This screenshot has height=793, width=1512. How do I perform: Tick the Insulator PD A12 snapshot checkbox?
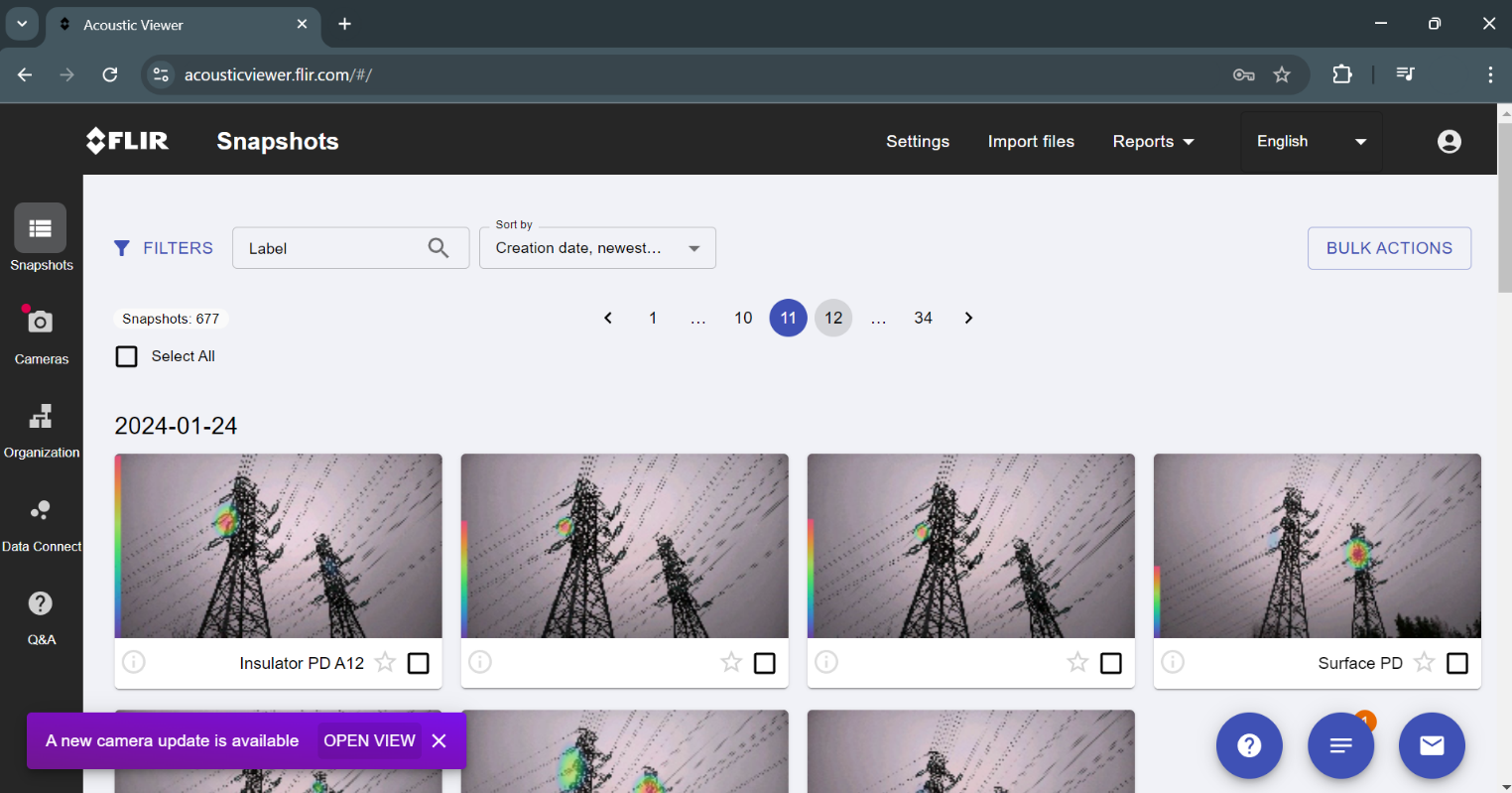[419, 663]
